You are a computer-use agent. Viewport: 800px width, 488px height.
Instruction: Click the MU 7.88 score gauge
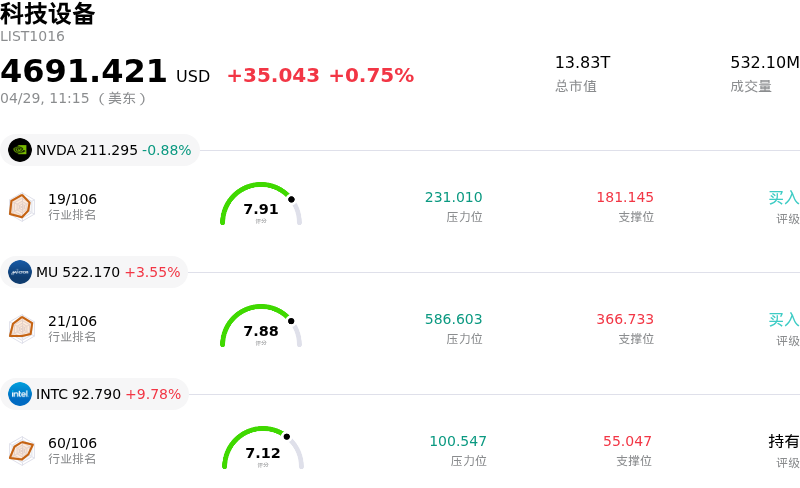[260, 328]
